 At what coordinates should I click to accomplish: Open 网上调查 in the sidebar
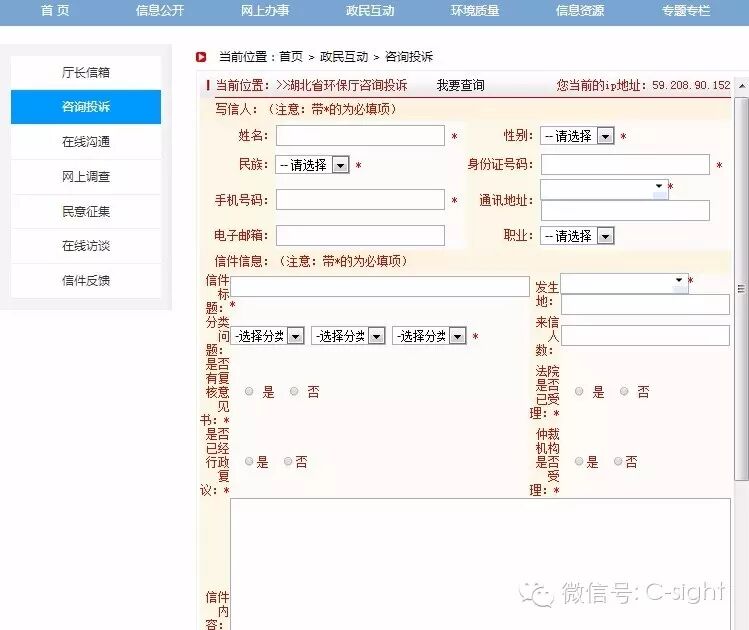click(x=86, y=177)
